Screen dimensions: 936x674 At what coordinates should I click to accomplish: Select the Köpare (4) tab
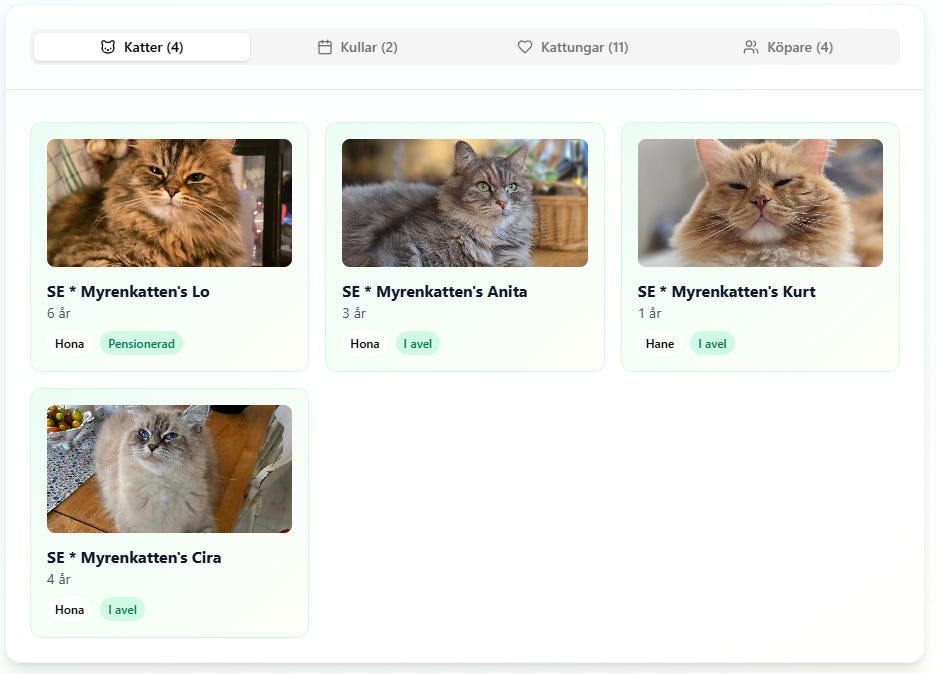coord(788,47)
